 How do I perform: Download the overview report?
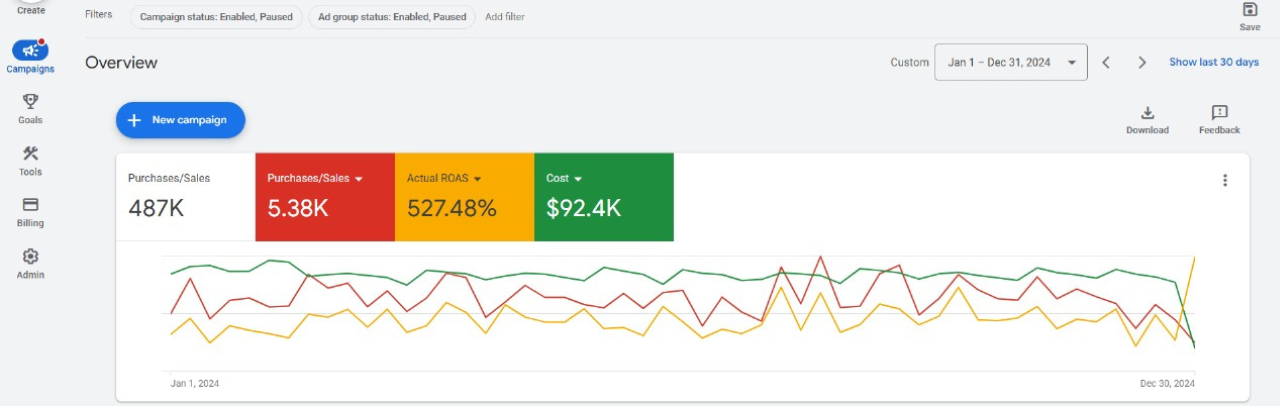point(1147,113)
